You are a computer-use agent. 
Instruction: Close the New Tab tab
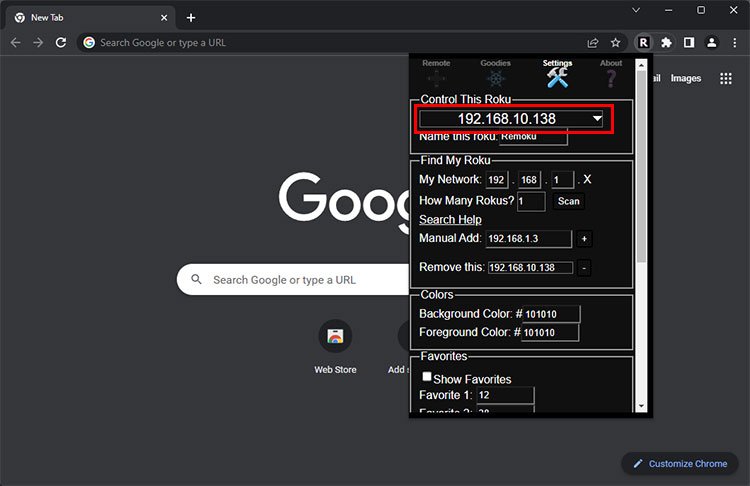click(x=164, y=18)
